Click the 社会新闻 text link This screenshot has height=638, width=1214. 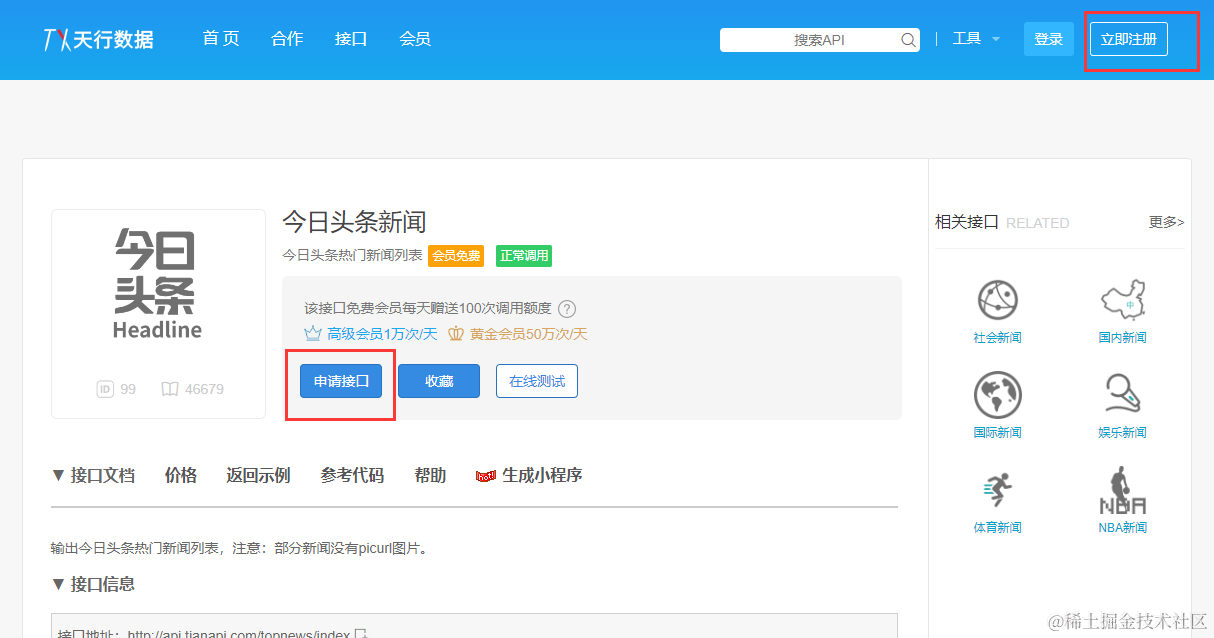(997, 338)
